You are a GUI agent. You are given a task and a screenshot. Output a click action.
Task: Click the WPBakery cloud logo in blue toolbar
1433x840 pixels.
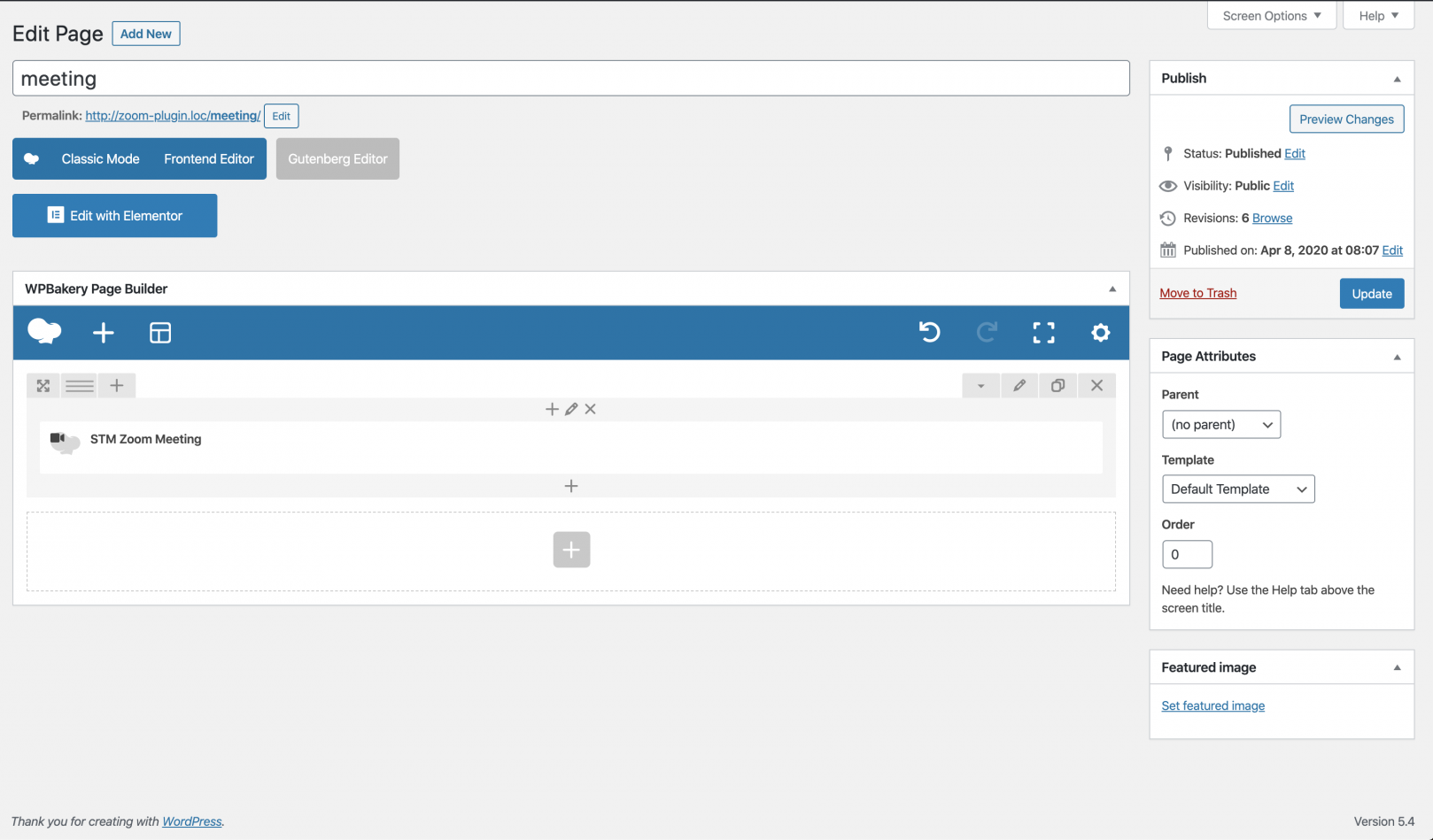[44, 332]
